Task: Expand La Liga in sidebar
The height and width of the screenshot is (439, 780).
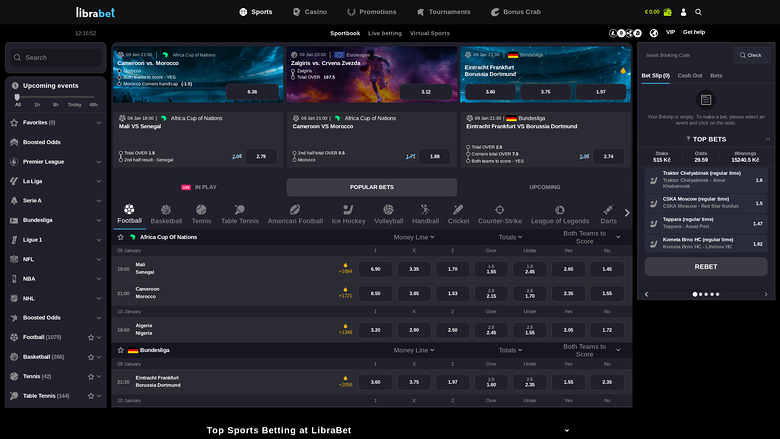Action: (x=98, y=181)
